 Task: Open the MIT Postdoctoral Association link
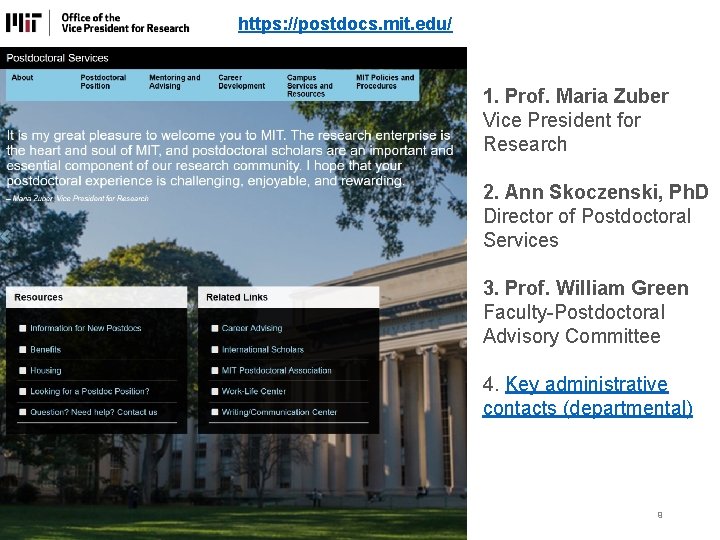point(276,370)
